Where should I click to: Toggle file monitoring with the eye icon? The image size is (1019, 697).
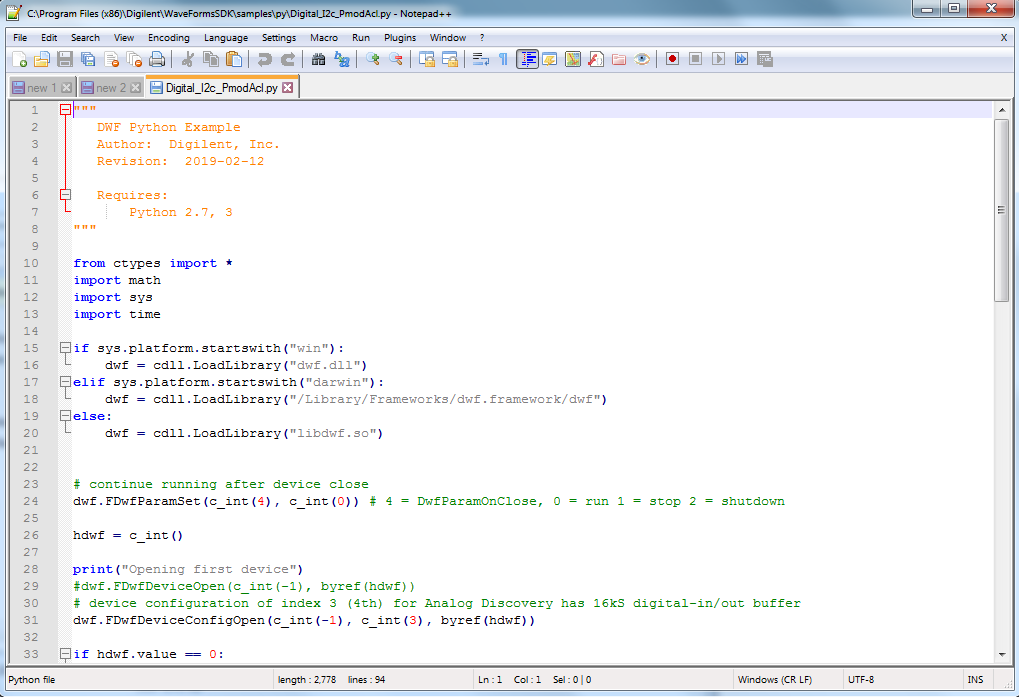tap(642, 60)
